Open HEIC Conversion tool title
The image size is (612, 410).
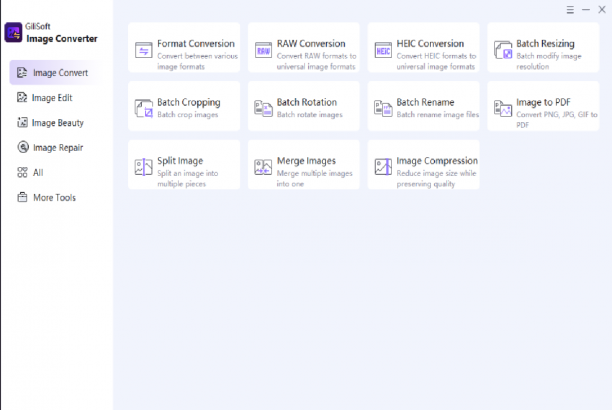430,44
